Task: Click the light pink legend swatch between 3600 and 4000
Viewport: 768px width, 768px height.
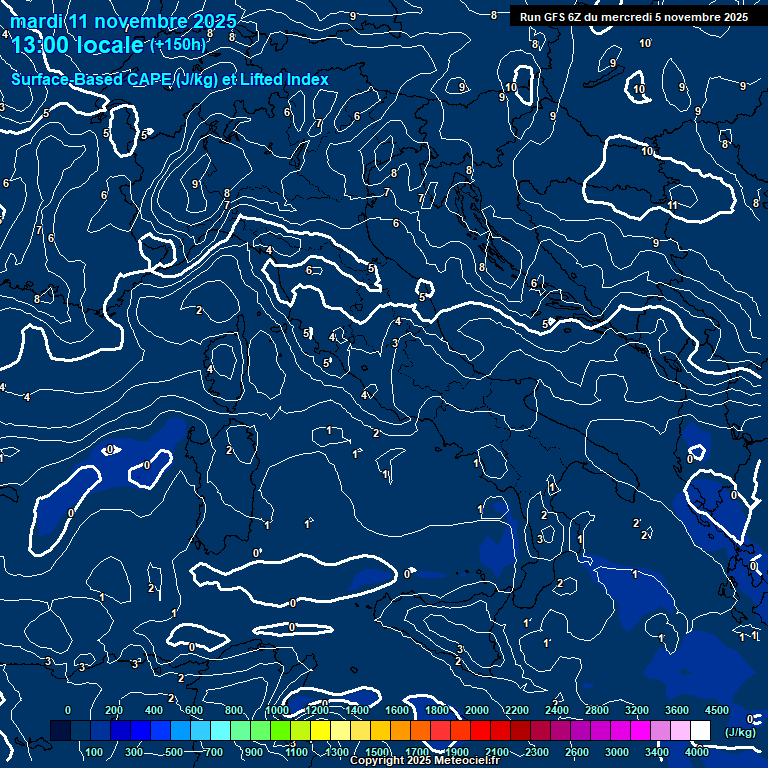Action: tap(680, 730)
